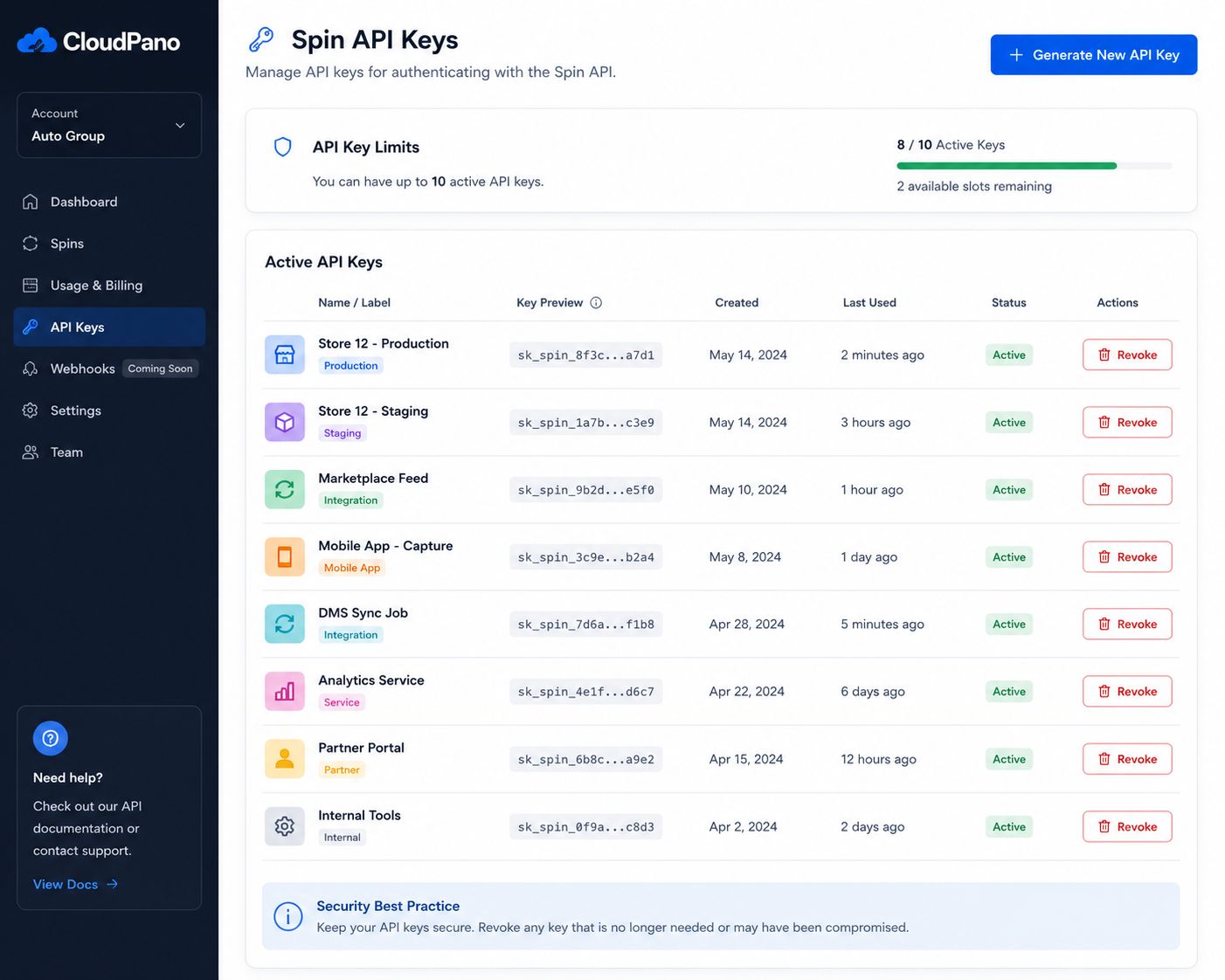Click the Spins circular icon in sidebar

pos(31,244)
